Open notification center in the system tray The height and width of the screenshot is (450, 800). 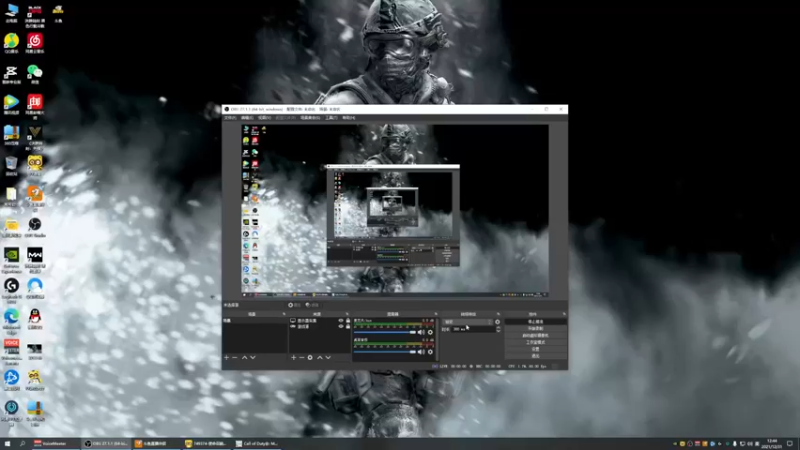[x=790, y=443]
